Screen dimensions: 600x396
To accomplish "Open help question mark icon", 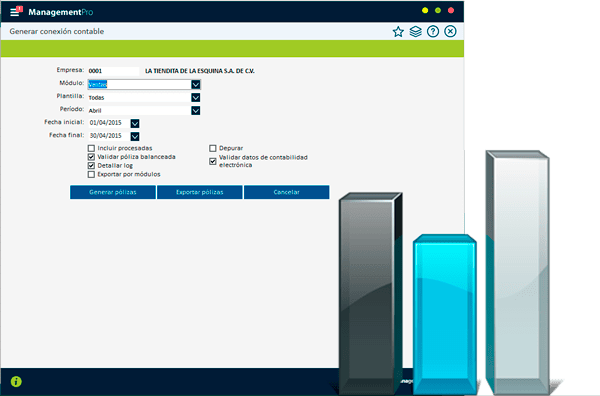I will point(433,31).
